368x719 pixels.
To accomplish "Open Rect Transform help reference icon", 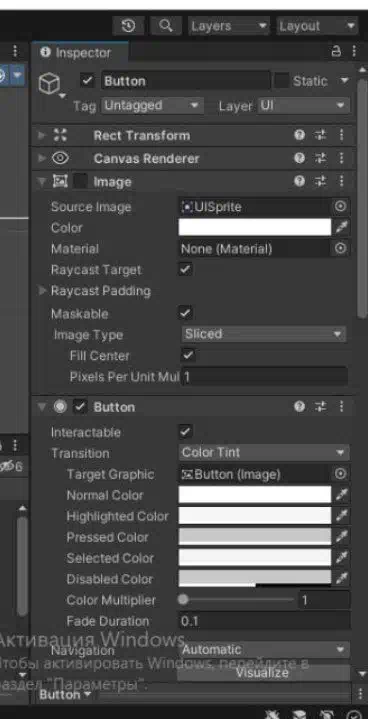I will pyautogui.click(x=300, y=135).
